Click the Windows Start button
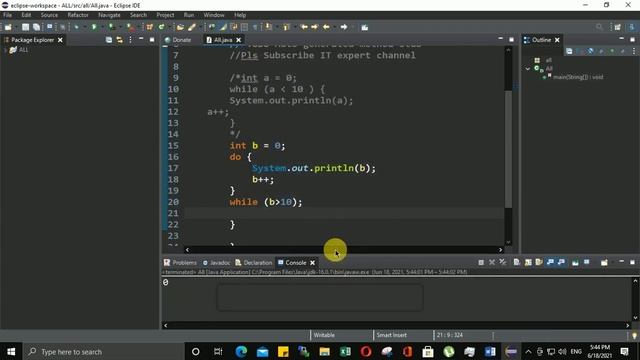Screen dimensions: 640x360 [x=11, y=351]
